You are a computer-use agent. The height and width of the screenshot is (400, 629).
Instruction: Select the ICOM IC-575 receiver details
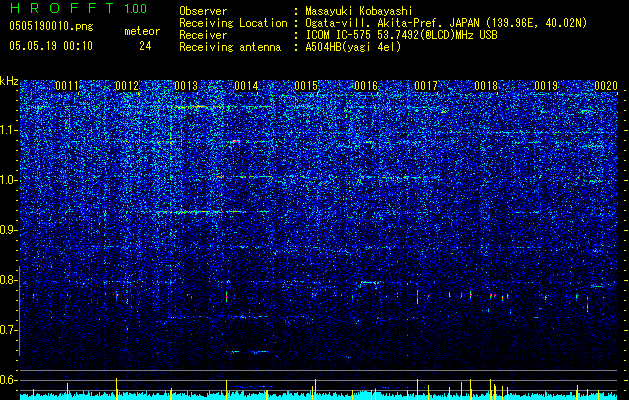click(401, 35)
